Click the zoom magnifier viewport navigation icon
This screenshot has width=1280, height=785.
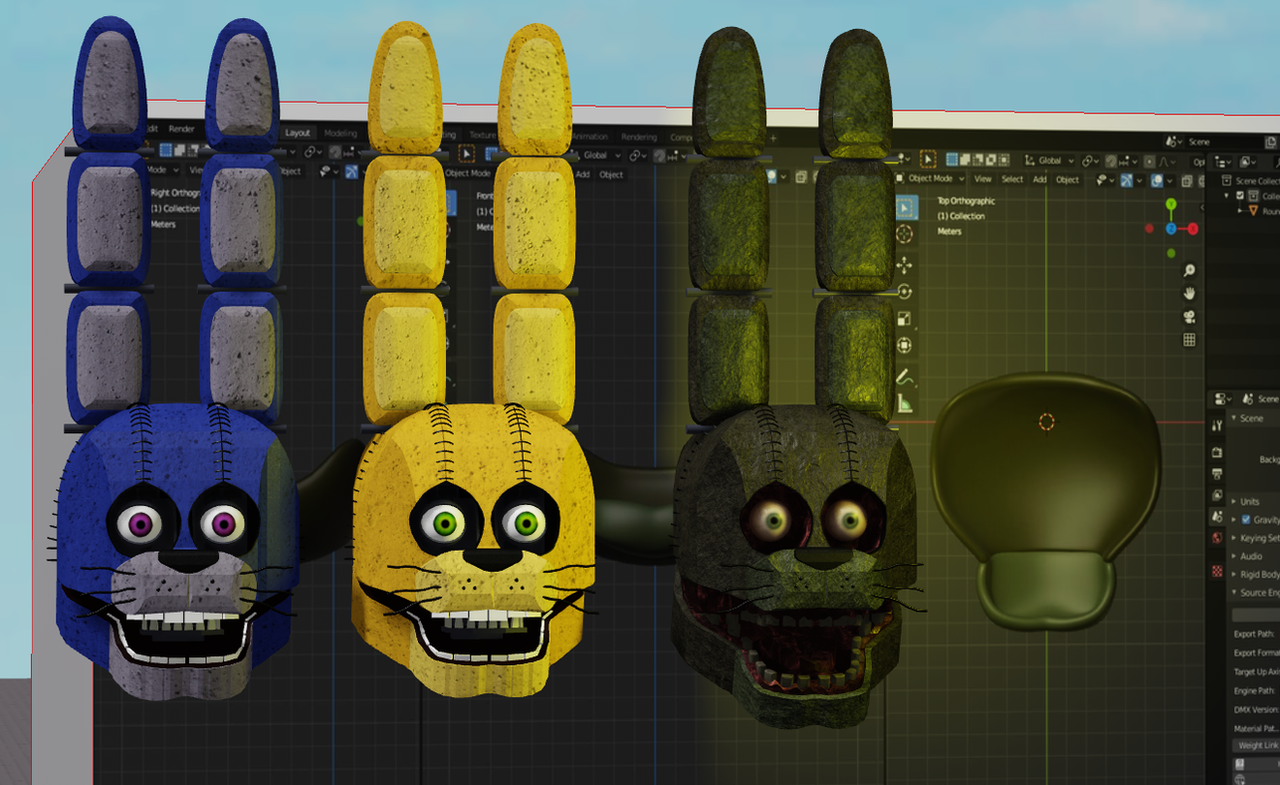tap(1189, 270)
